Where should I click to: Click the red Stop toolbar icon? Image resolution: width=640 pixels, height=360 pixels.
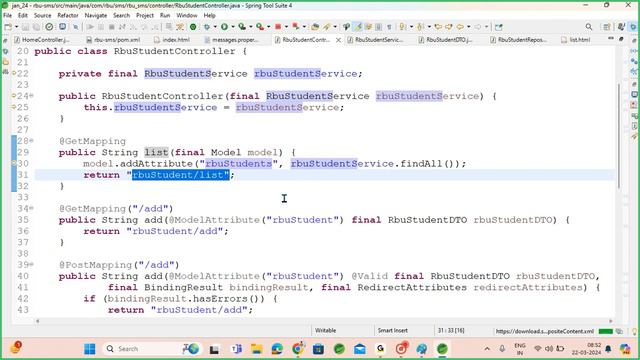pos(278,27)
